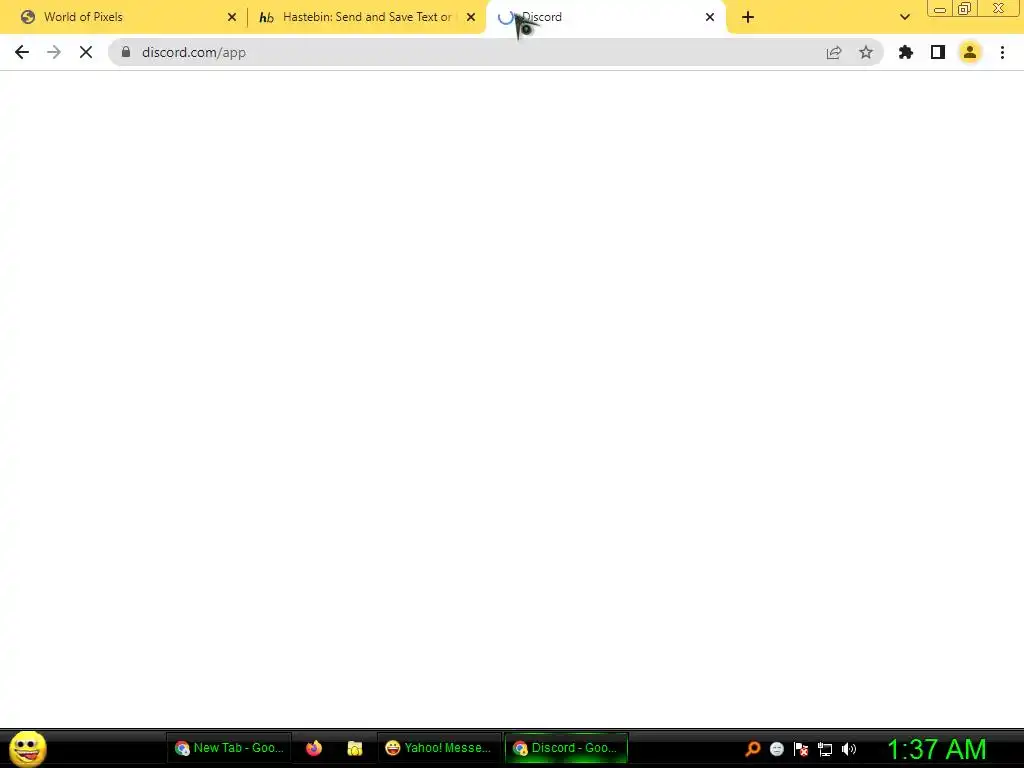Share this page icon in address bar
Viewport: 1024px width, 768px height.
[834, 52]
